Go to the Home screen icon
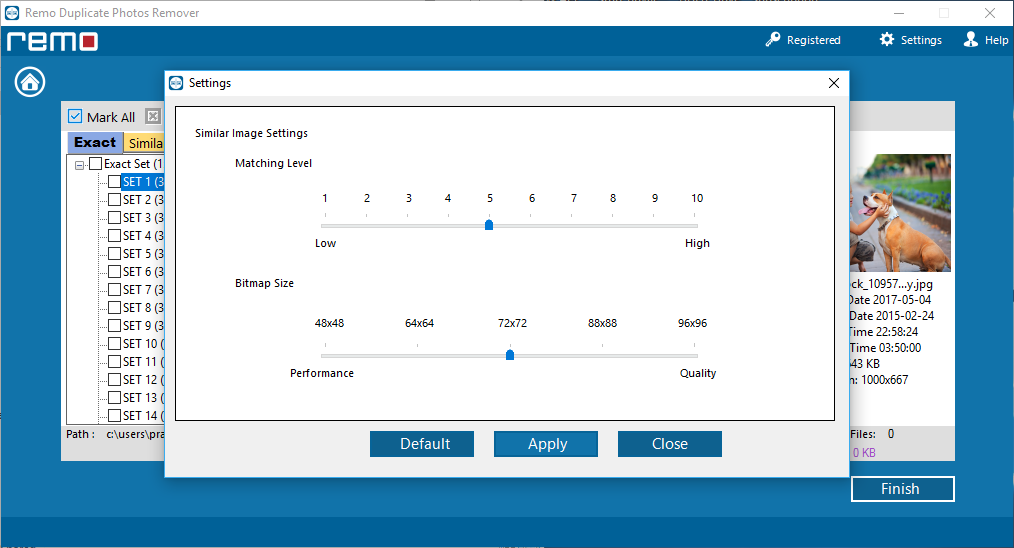Screen dimensions: 1014x548 tap(30, 82)
